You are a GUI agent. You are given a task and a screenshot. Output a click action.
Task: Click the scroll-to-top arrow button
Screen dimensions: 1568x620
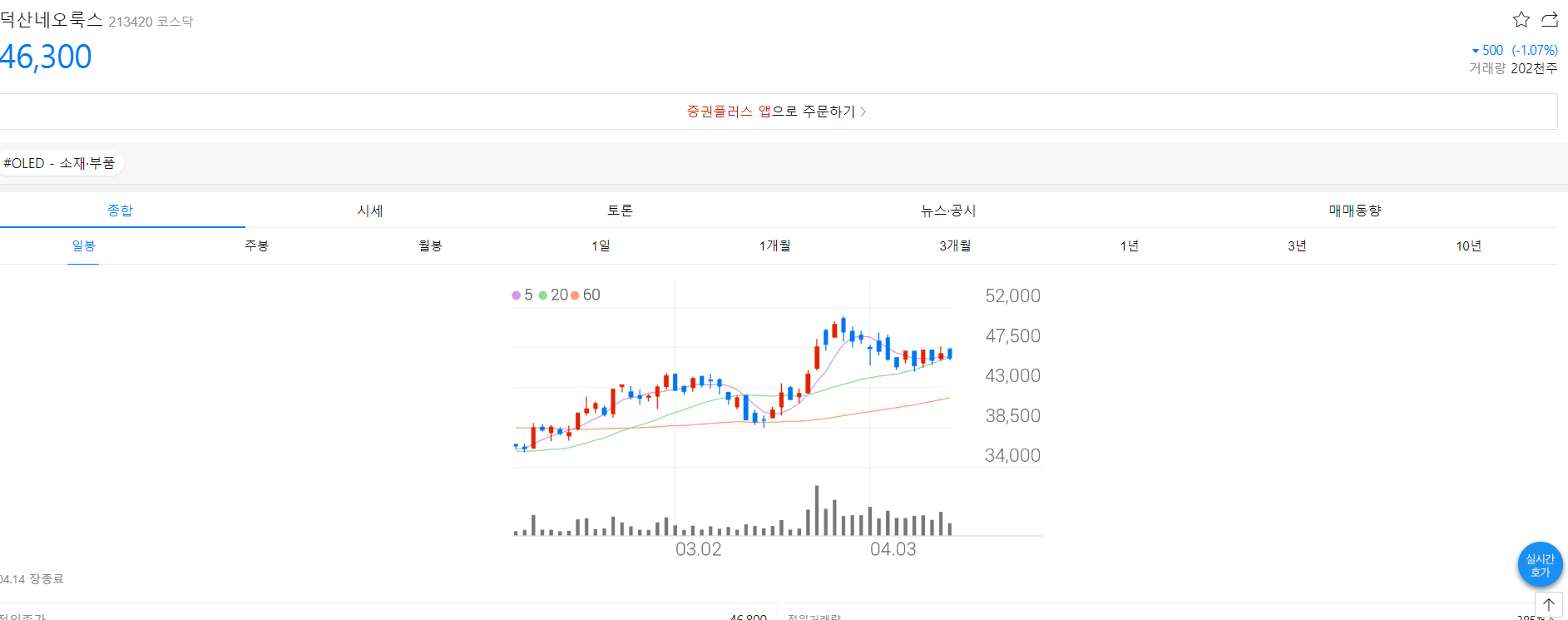[x=1549, y=604]
